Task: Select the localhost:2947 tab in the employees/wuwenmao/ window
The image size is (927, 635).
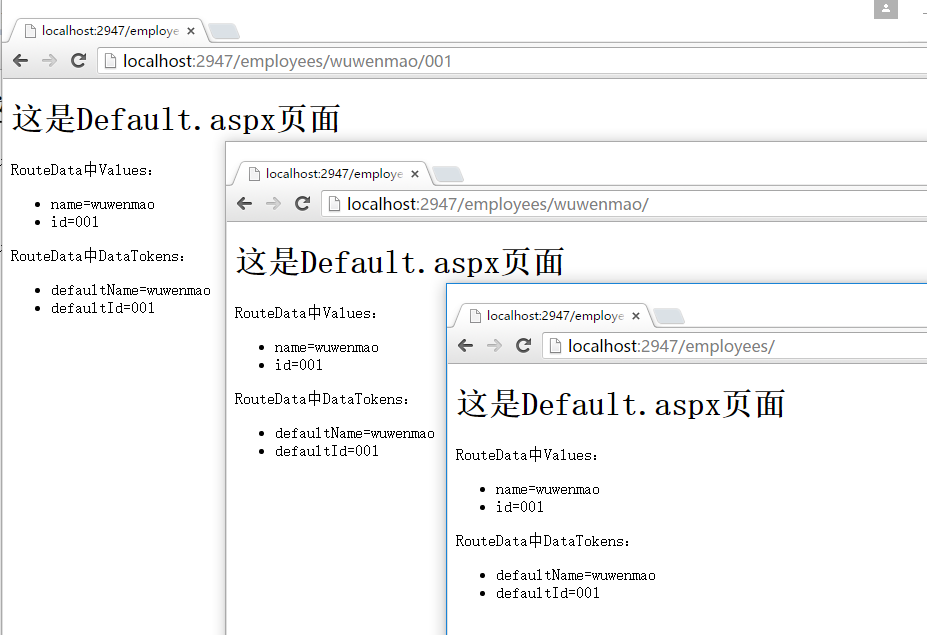Action: 333,174
